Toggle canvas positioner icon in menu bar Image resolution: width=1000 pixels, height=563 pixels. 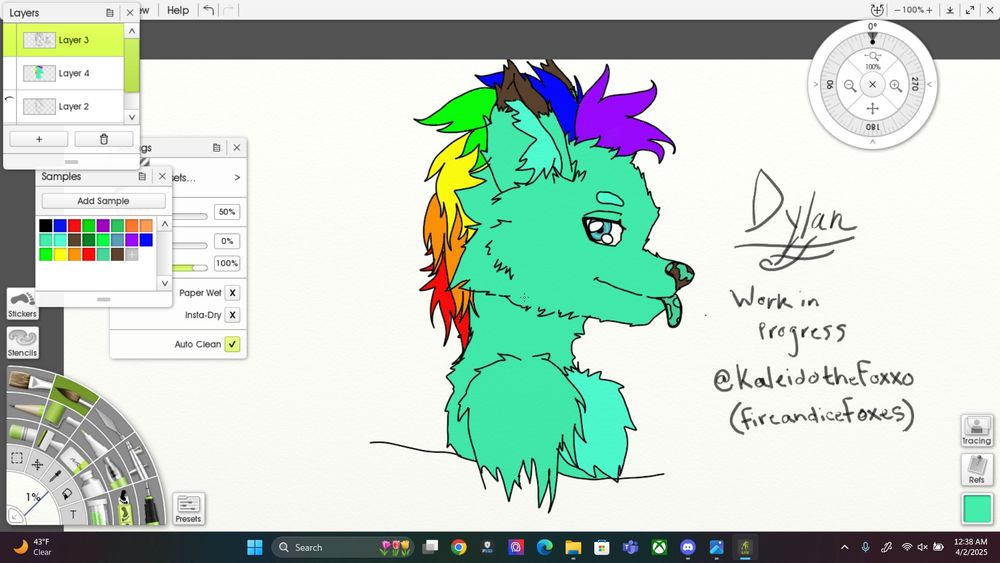(x=878, y=10)
